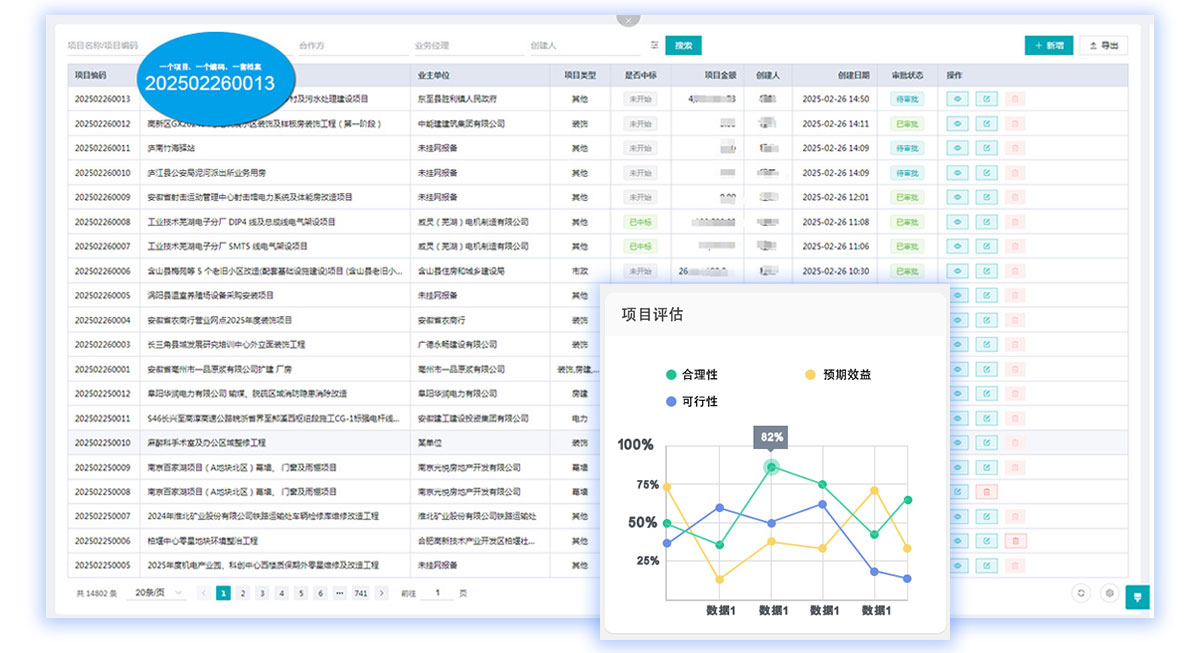The height and width of the screenshot is (653, 1200).
Task: Open the table settings gear icon
Action: [x=1109, y=593]
